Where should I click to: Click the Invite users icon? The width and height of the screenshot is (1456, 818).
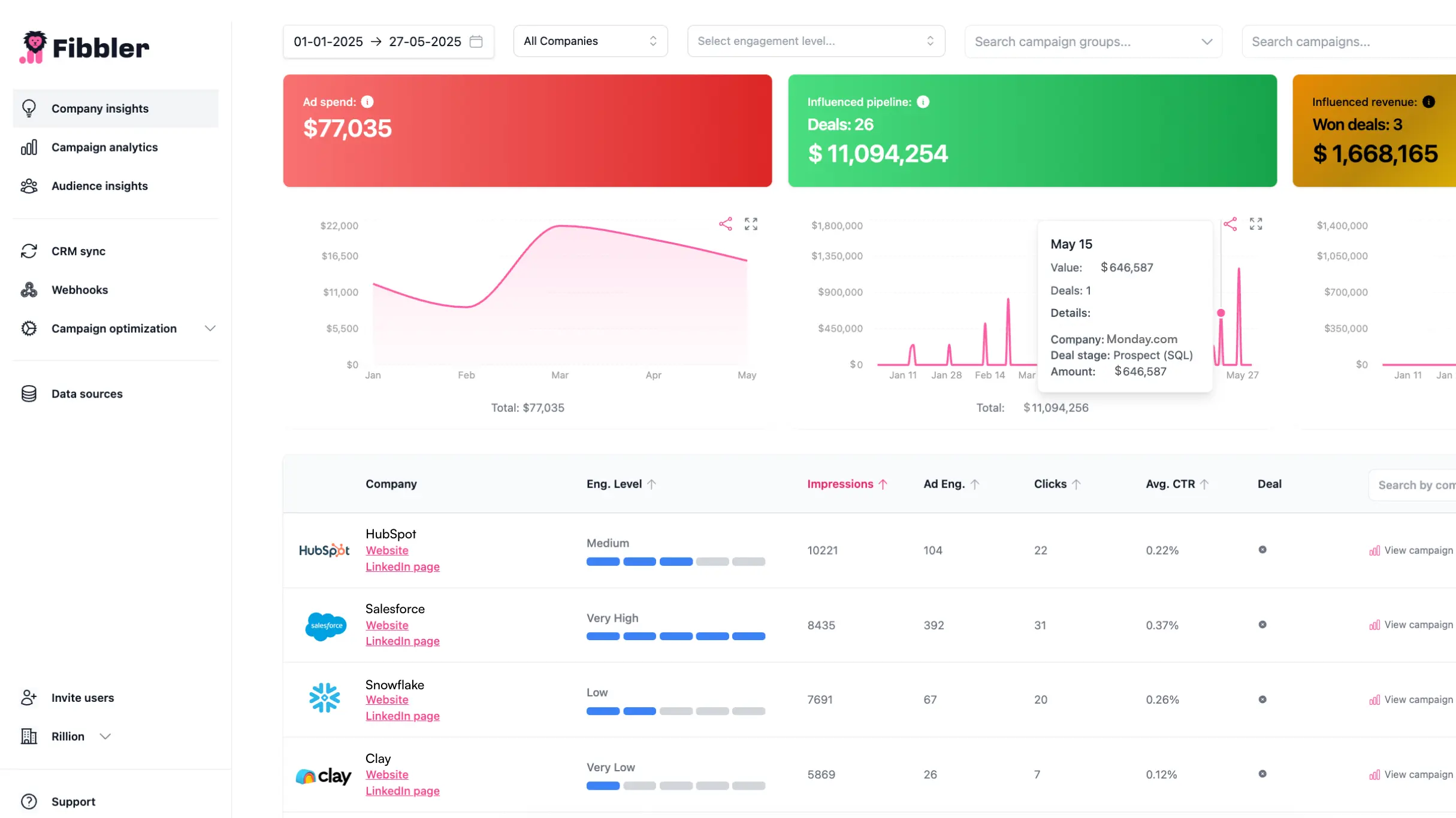point(29,697)
